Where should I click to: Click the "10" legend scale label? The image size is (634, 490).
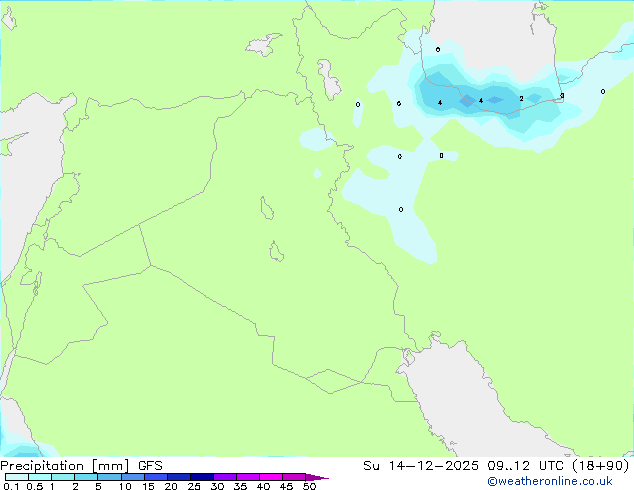125,486
